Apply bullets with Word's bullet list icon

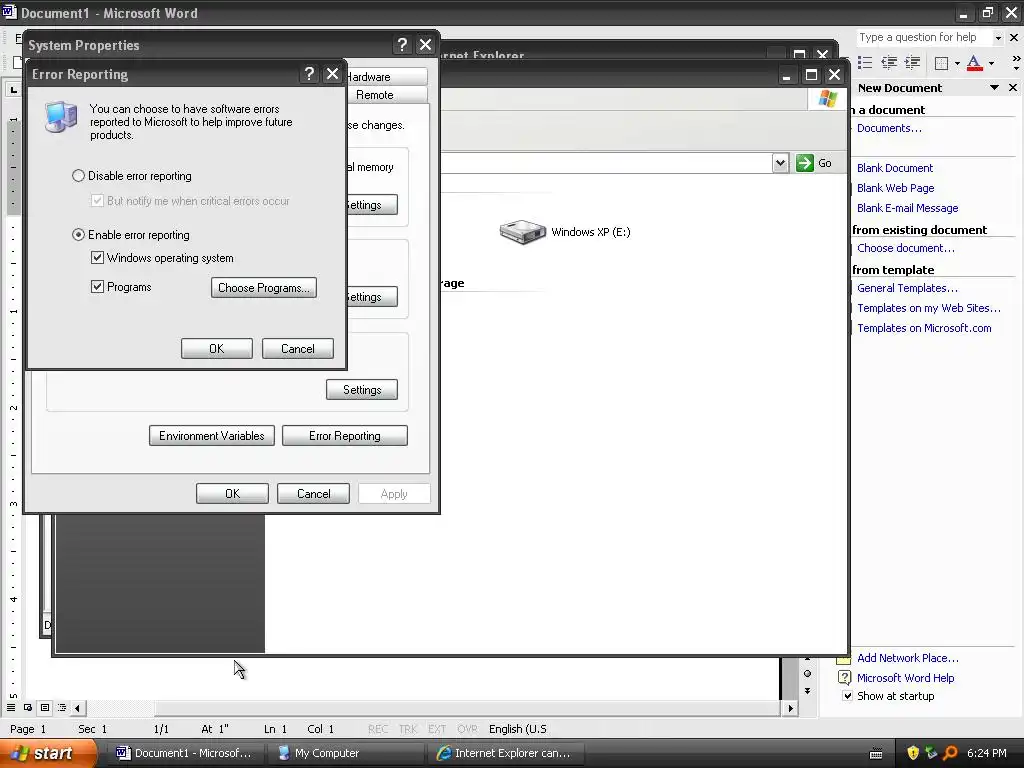click(x=865, y=63)
